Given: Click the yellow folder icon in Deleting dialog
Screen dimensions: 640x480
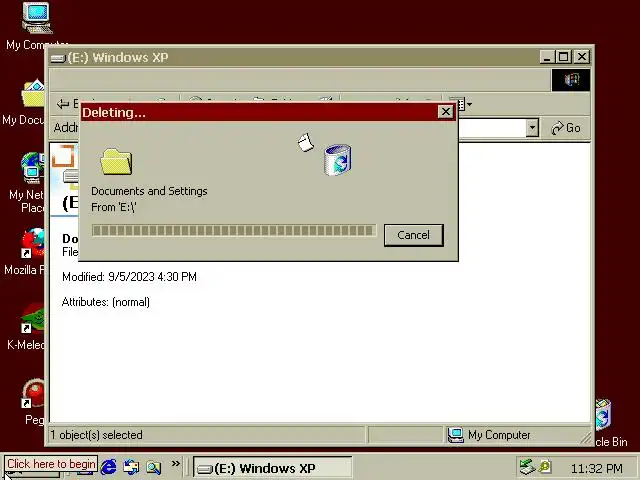Looking at the screenshot, I should (x=116, y=162).
